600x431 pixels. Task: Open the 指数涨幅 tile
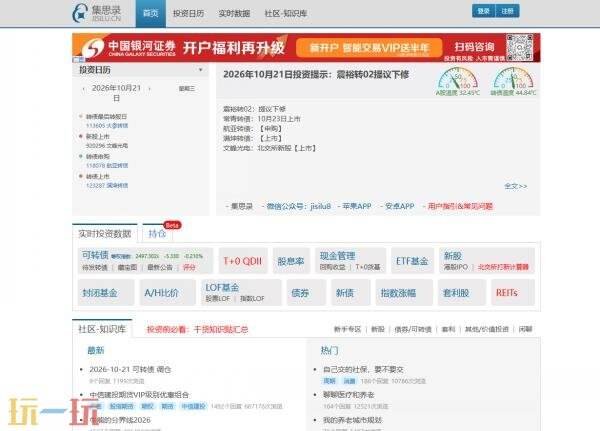tap(404, 293)
